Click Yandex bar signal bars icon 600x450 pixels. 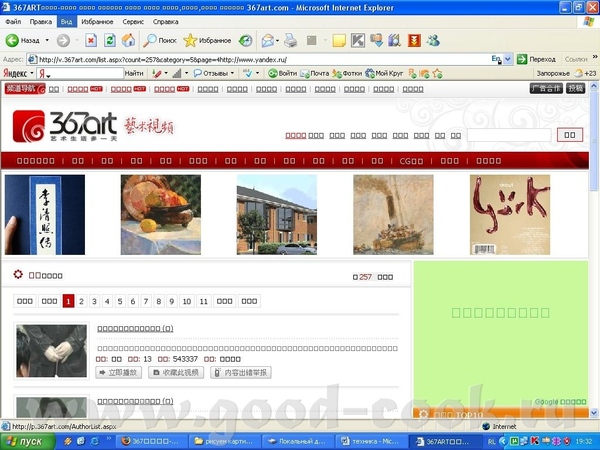tap(177, 73)
